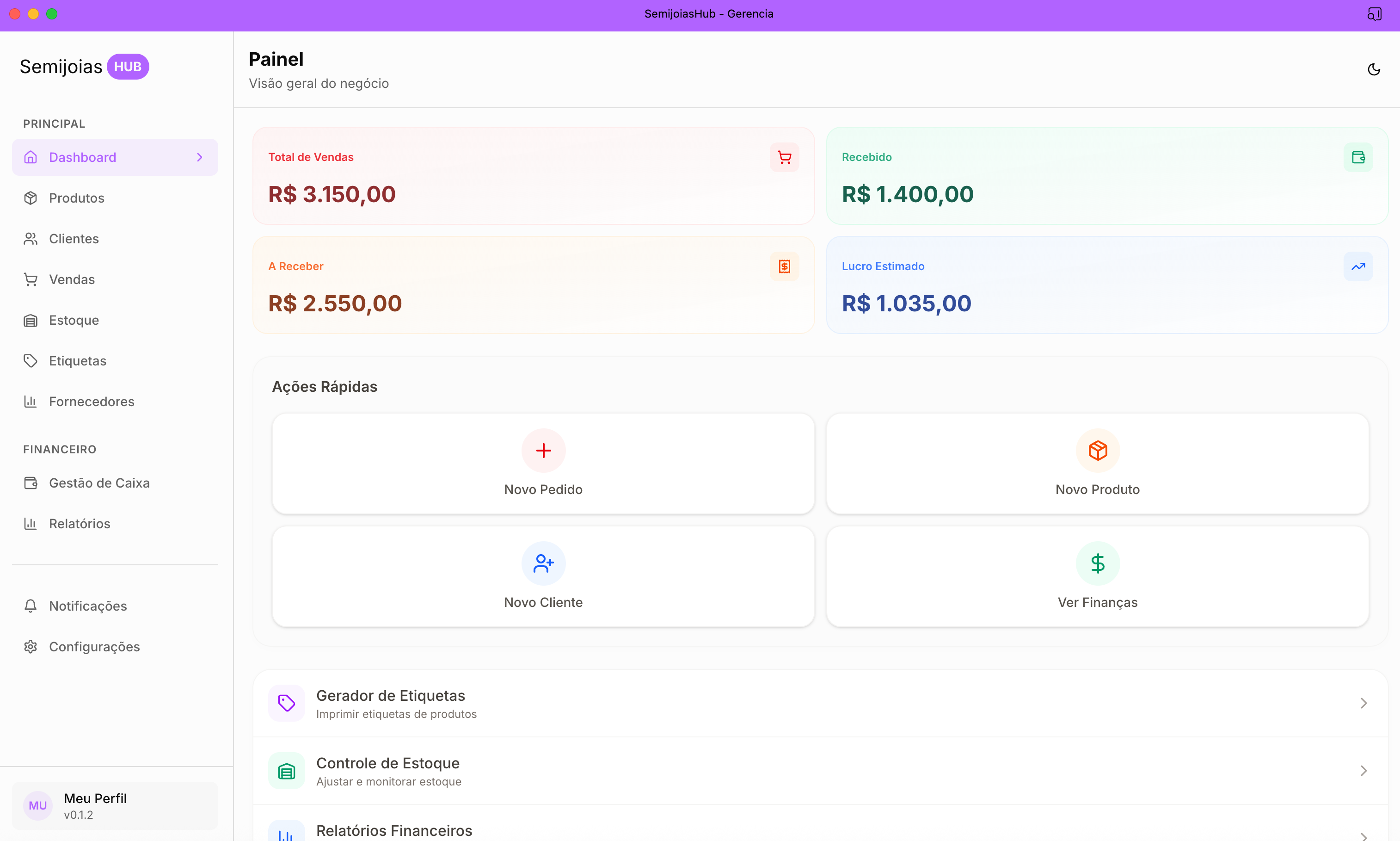Click the Estoque inventory icon in sidebar
Viewport: 1400px width, 841px height.
click(31, 320)
